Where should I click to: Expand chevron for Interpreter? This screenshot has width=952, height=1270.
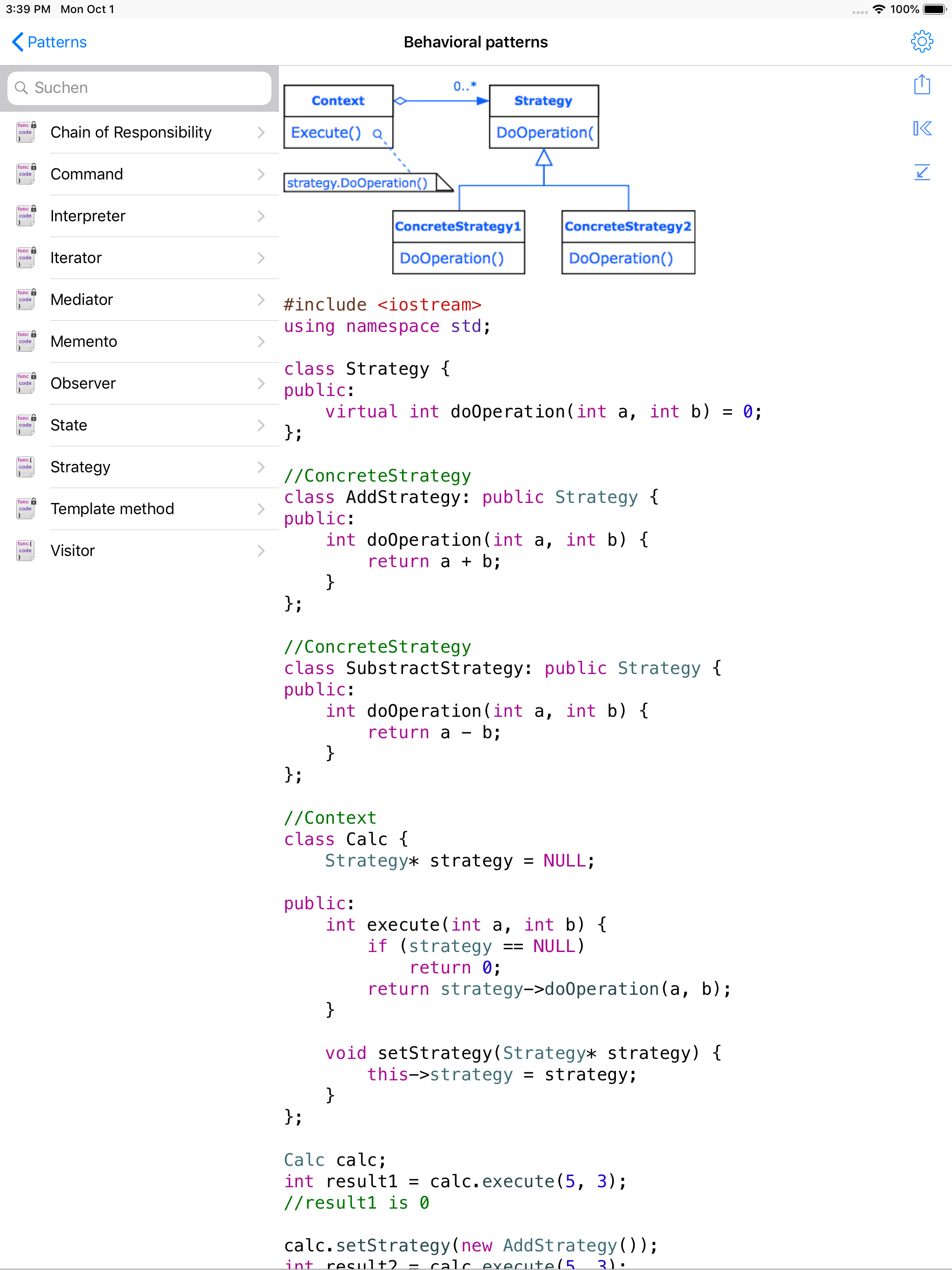pyautogui.click(x=261, y=217)
